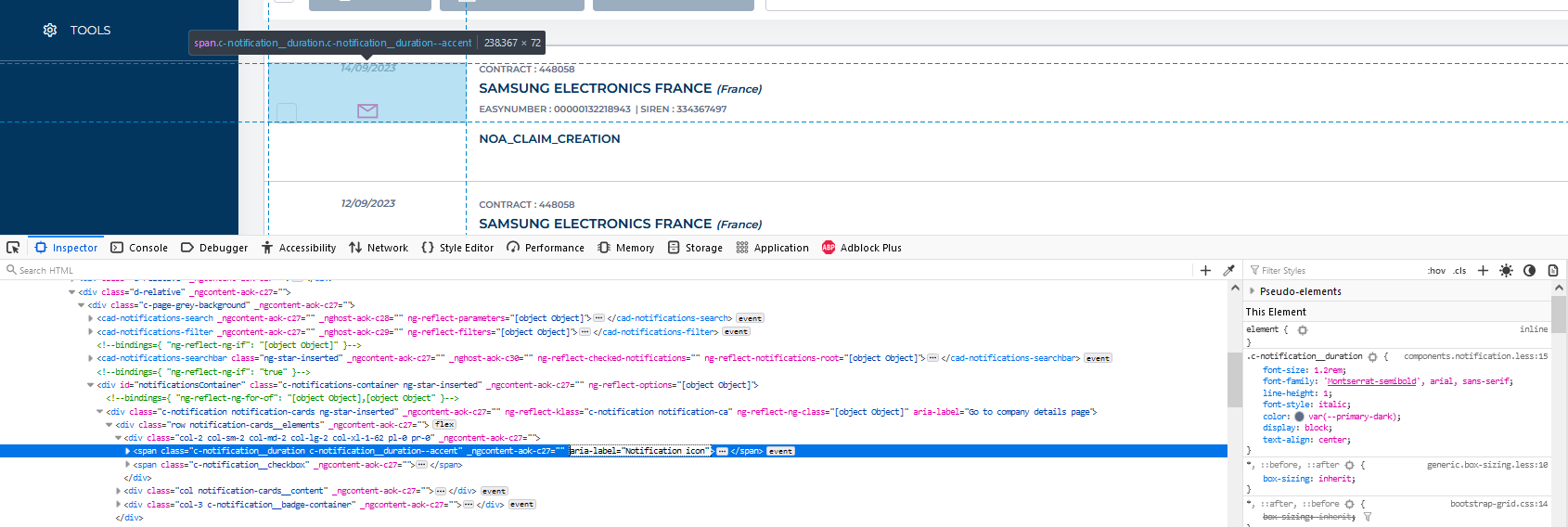1568x527 pixels.
Task: Click the add new rule plus icon
Action: pos(1483,270)
